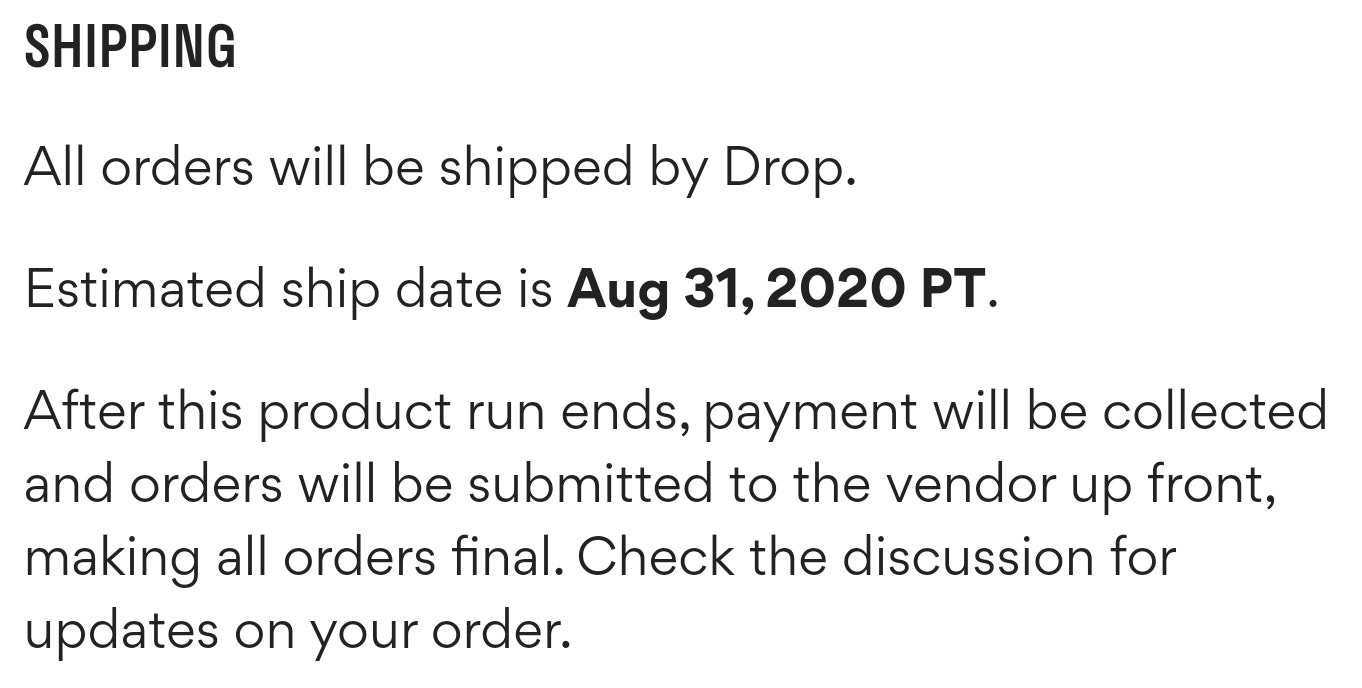This screenshot has width=1362, height=688.
Task: Click the "Estimated ship date is" text
Action: (288, 290)
